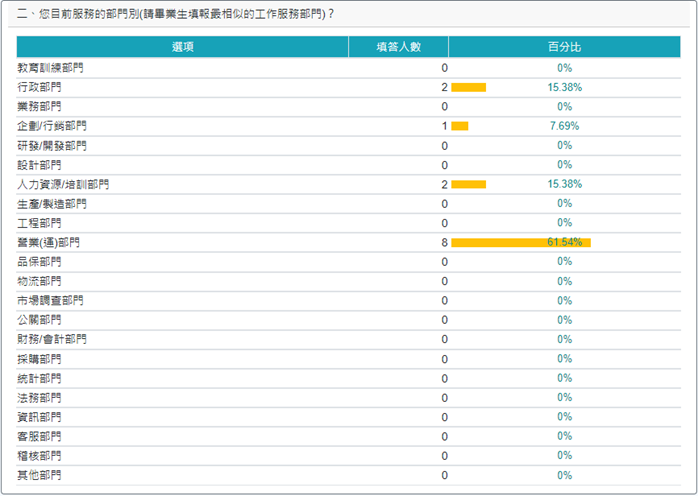Click the 7.69% percentage value
The height and width of the screenshot is (496, 698).
pos(565,126)
